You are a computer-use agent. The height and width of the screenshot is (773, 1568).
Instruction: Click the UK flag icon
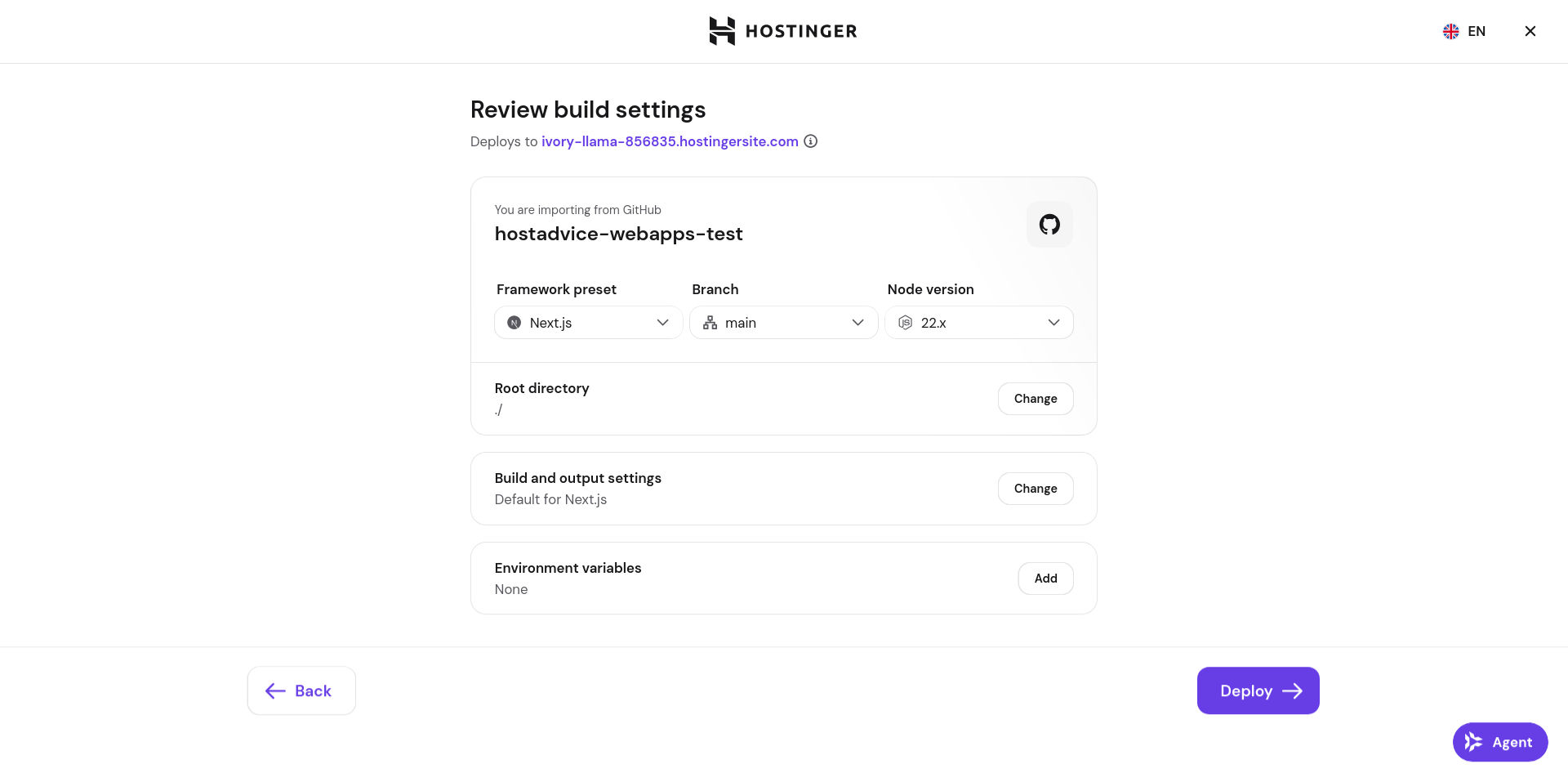tap(1451, 31)
